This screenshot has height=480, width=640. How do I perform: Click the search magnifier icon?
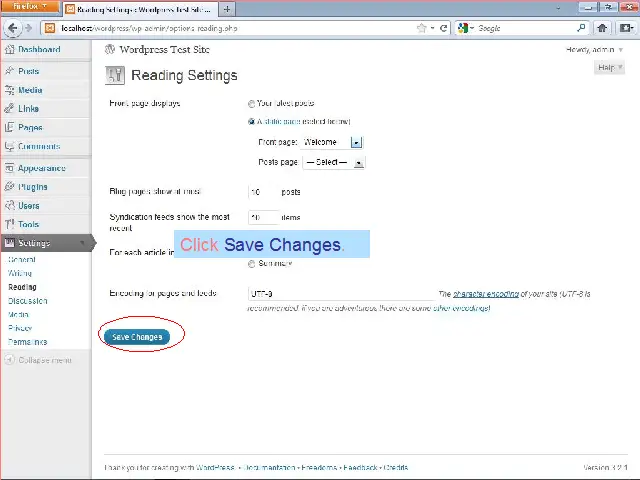(581, 28)
